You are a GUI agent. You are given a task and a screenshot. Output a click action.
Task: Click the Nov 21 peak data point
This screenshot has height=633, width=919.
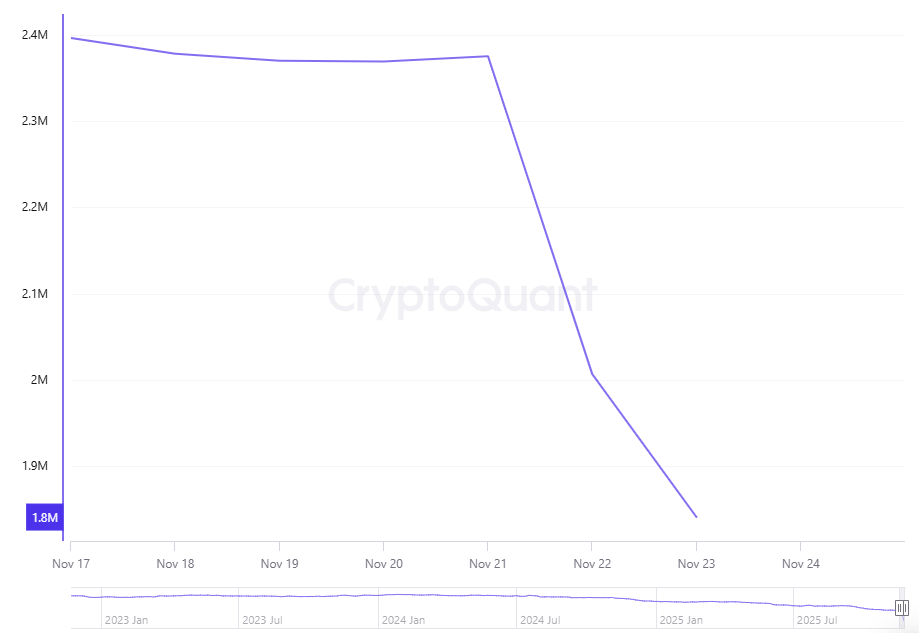click(488, 56)
